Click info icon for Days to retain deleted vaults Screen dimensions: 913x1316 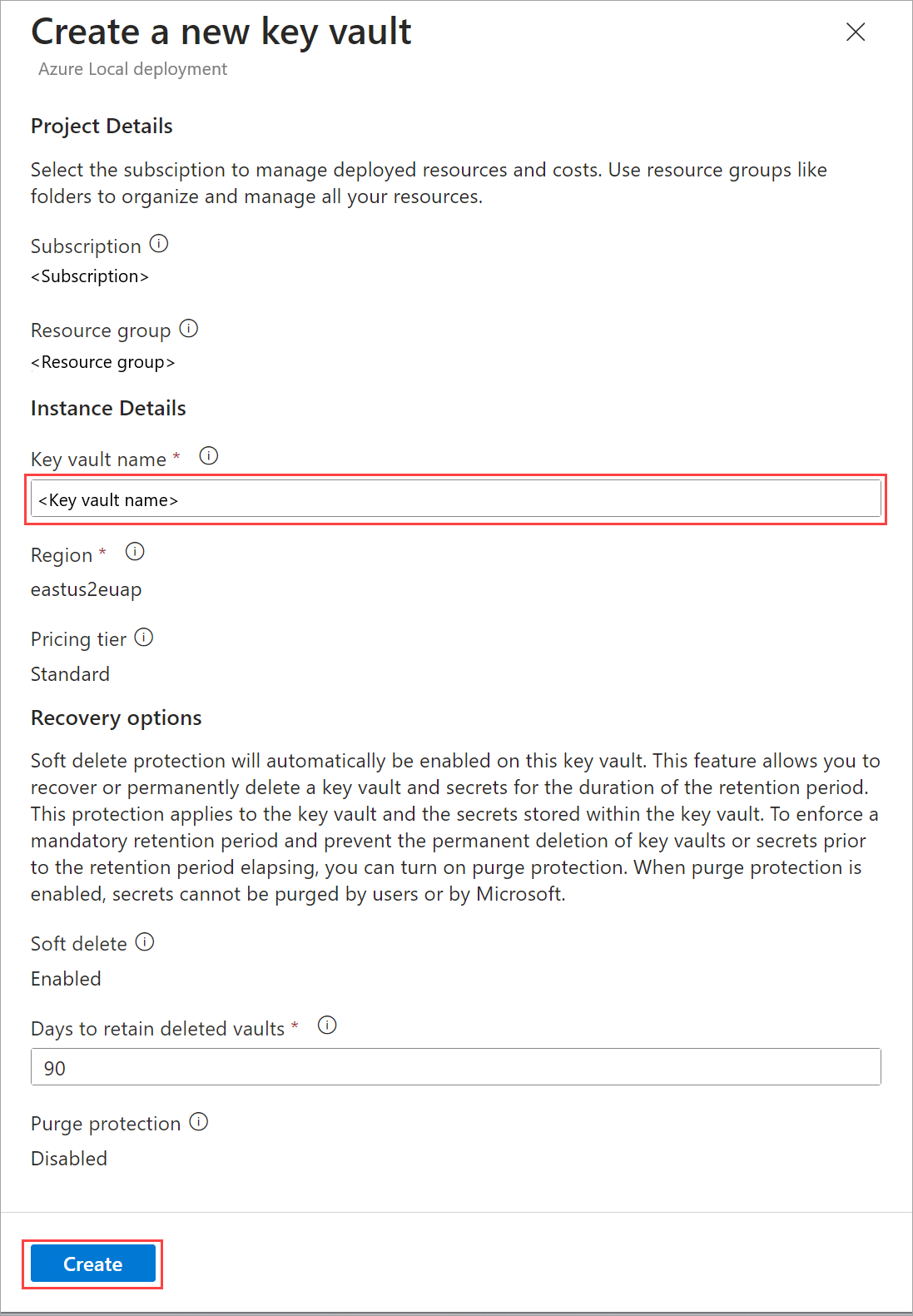[327, 1025]
